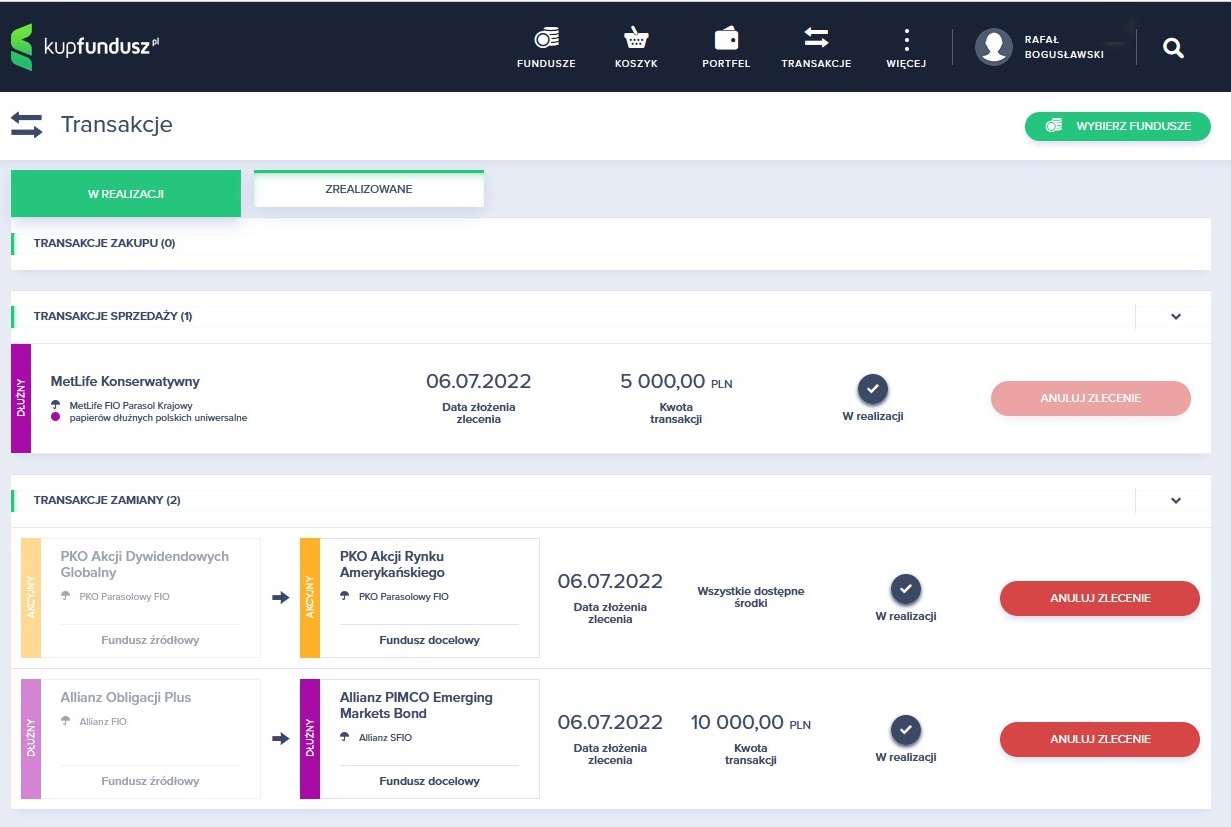Click the user avatar icon
This screenshot has width=1231, height=827.
point(994,47)
